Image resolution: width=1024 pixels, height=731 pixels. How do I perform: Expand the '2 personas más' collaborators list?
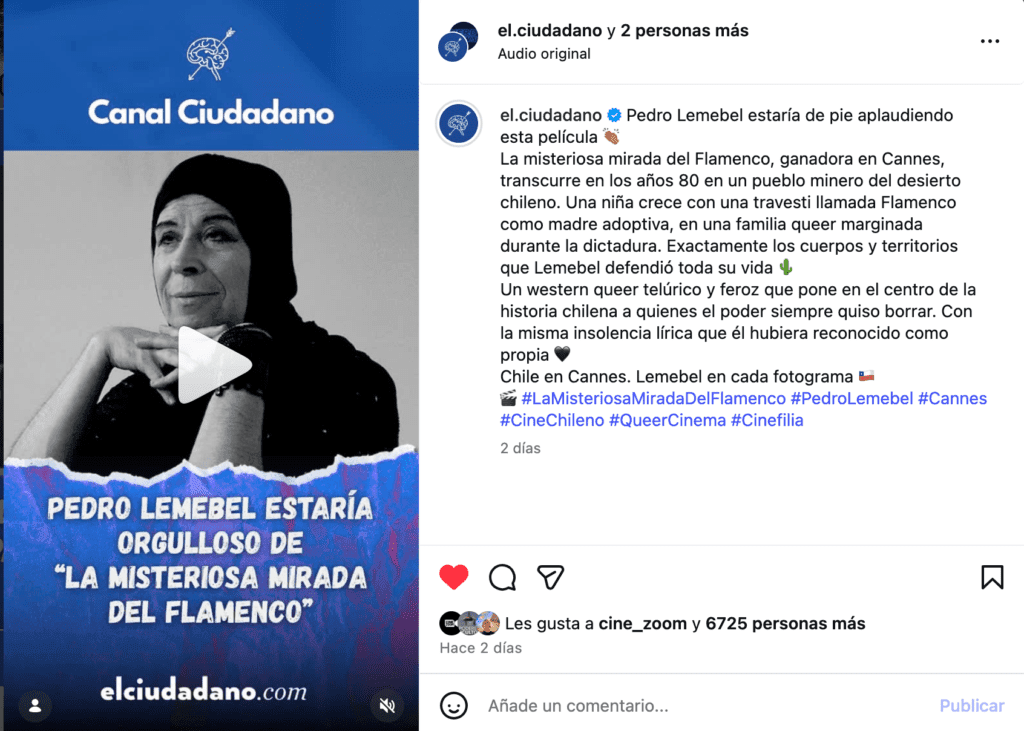684,31
